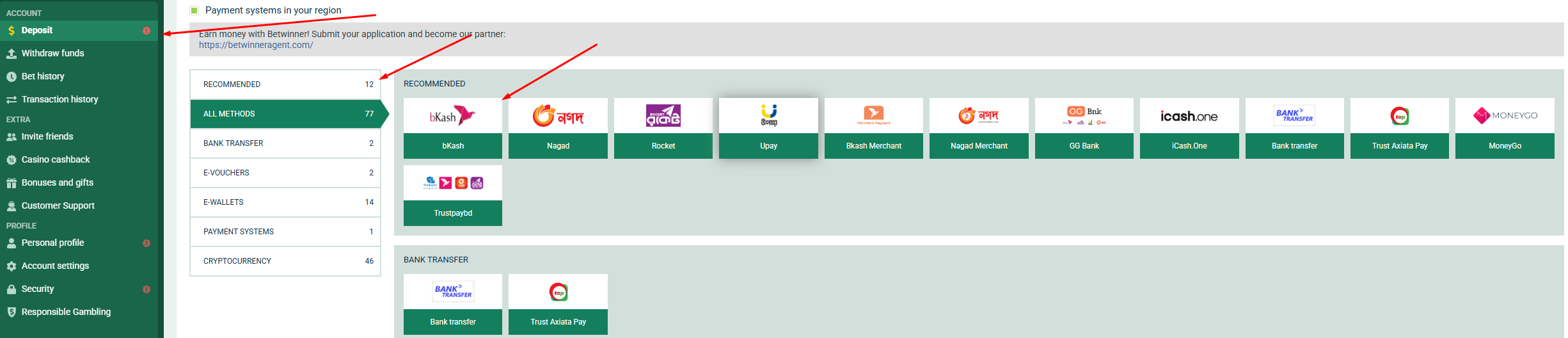Click the green bKash button
Viewport: 1568px width, 338px height.
[453, 146]
